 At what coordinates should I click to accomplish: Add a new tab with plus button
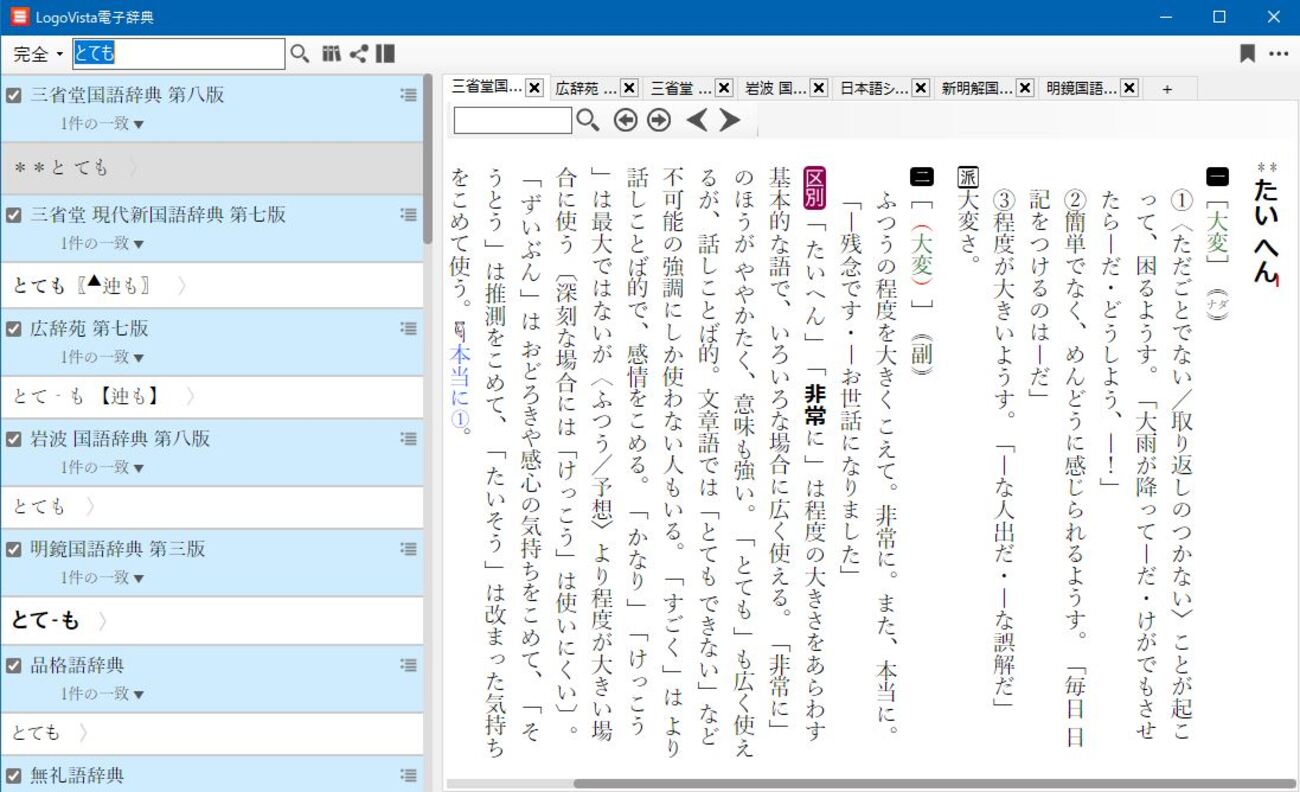pyautogui.click(x=1167, y=89)
